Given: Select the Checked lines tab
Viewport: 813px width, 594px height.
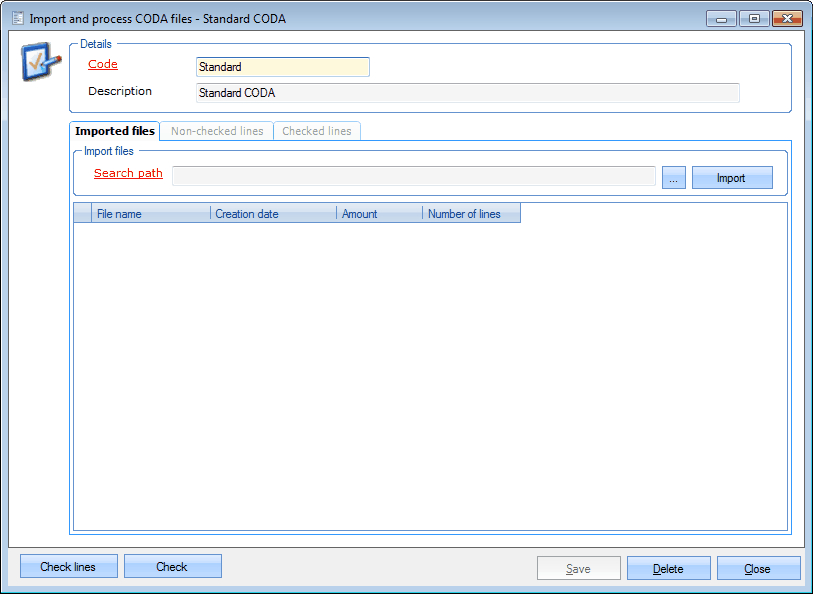Looking at the screenshot, I should pos(316,131).
